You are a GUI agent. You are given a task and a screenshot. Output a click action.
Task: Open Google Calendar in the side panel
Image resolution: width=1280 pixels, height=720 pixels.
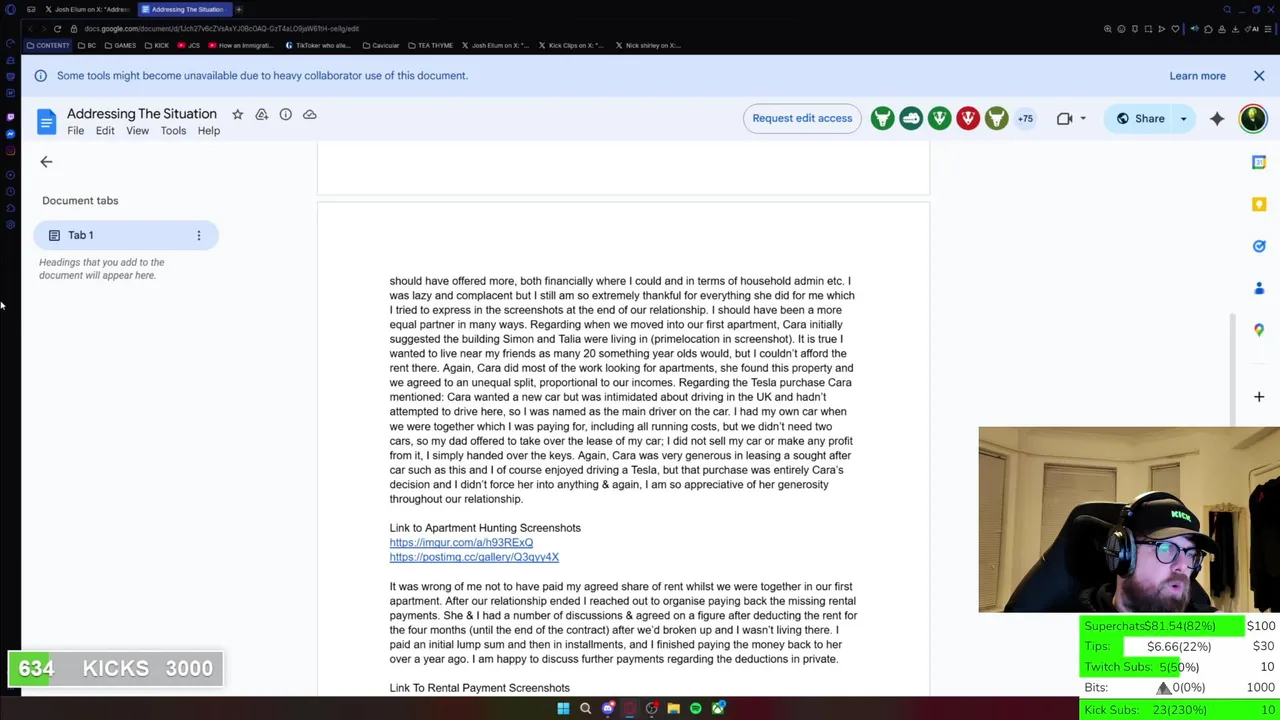click(1259, 162)
